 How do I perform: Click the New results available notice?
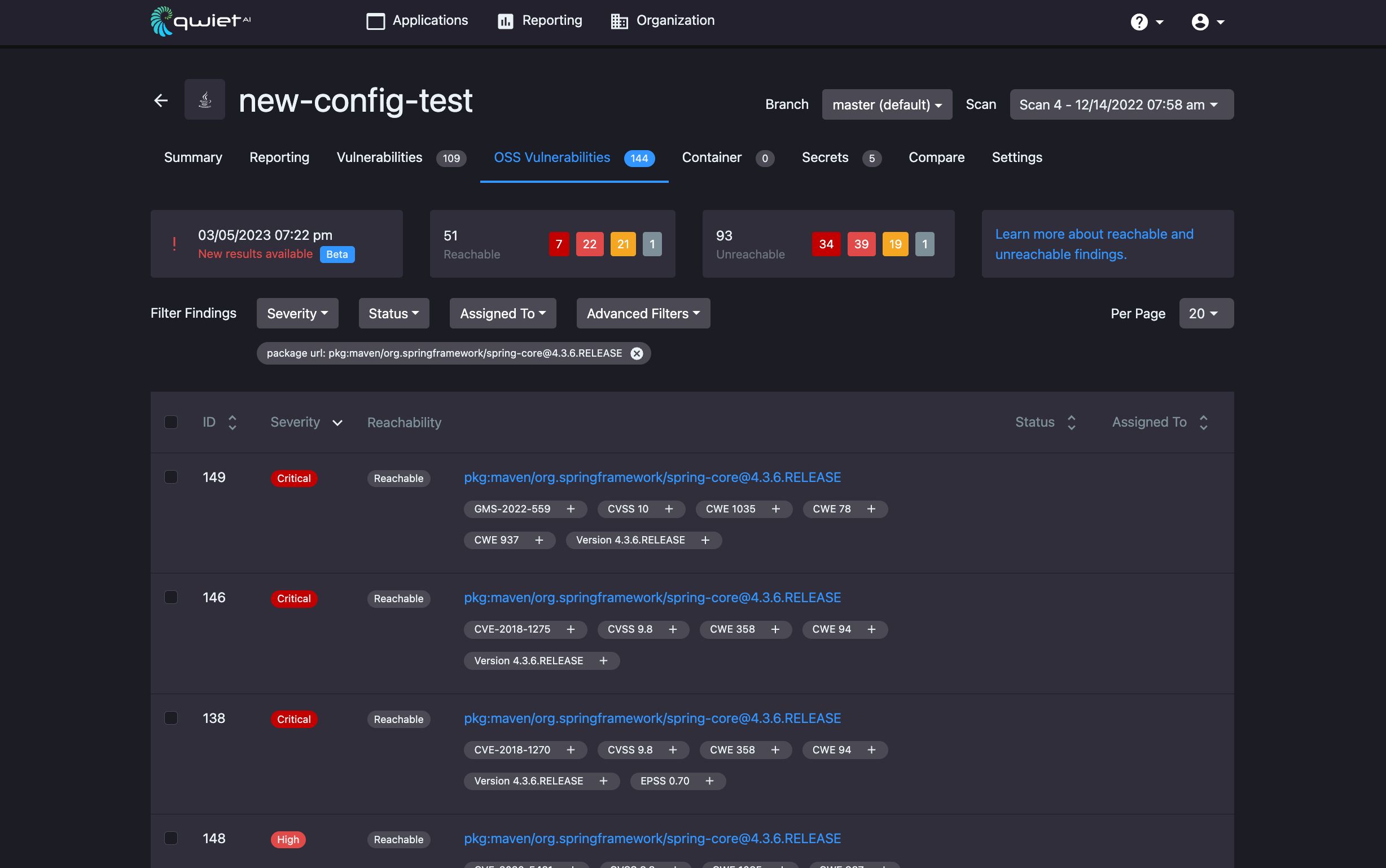point(256,254)
